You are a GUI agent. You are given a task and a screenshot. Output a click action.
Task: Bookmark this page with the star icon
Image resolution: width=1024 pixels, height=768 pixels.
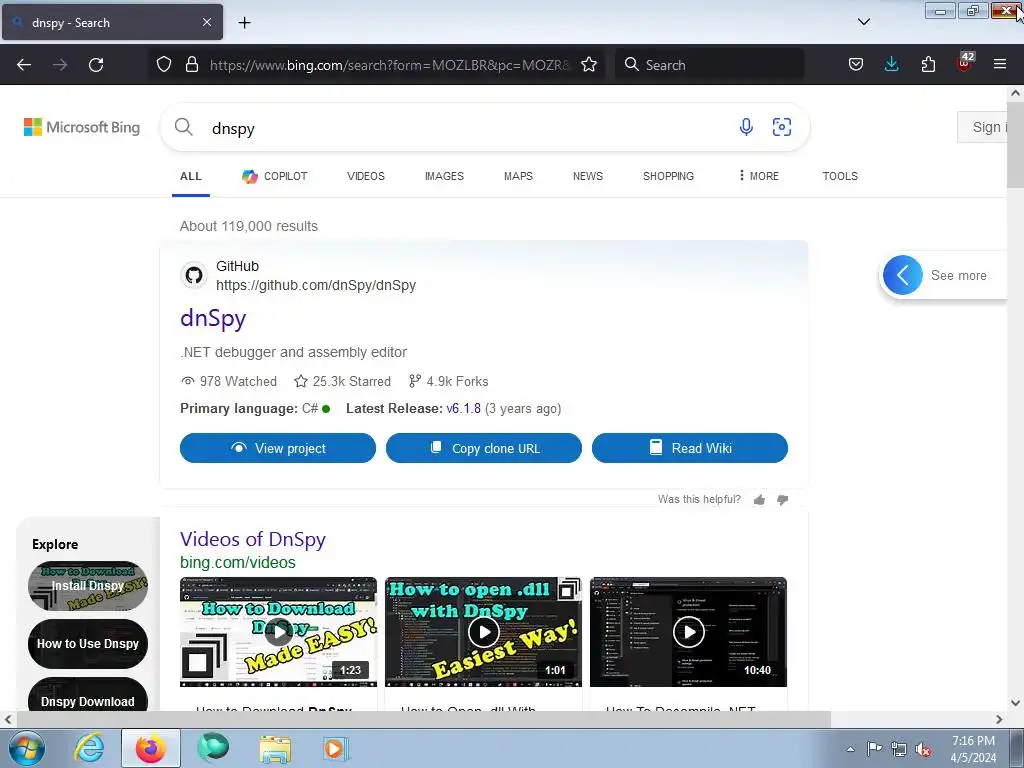(x=589, y=65)
